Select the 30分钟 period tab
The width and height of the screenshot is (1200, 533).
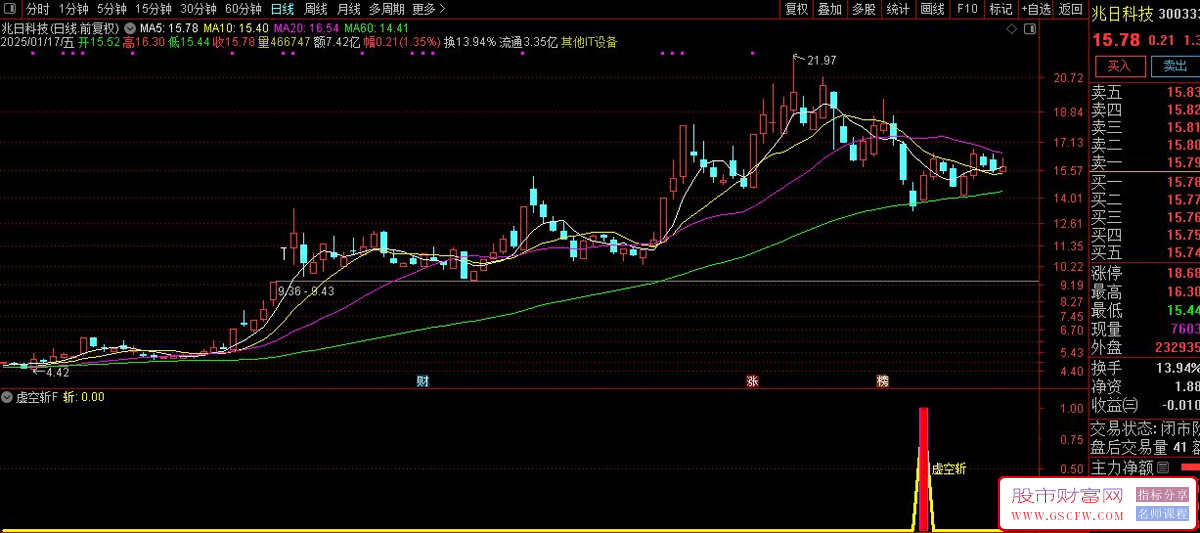point(198,9)
